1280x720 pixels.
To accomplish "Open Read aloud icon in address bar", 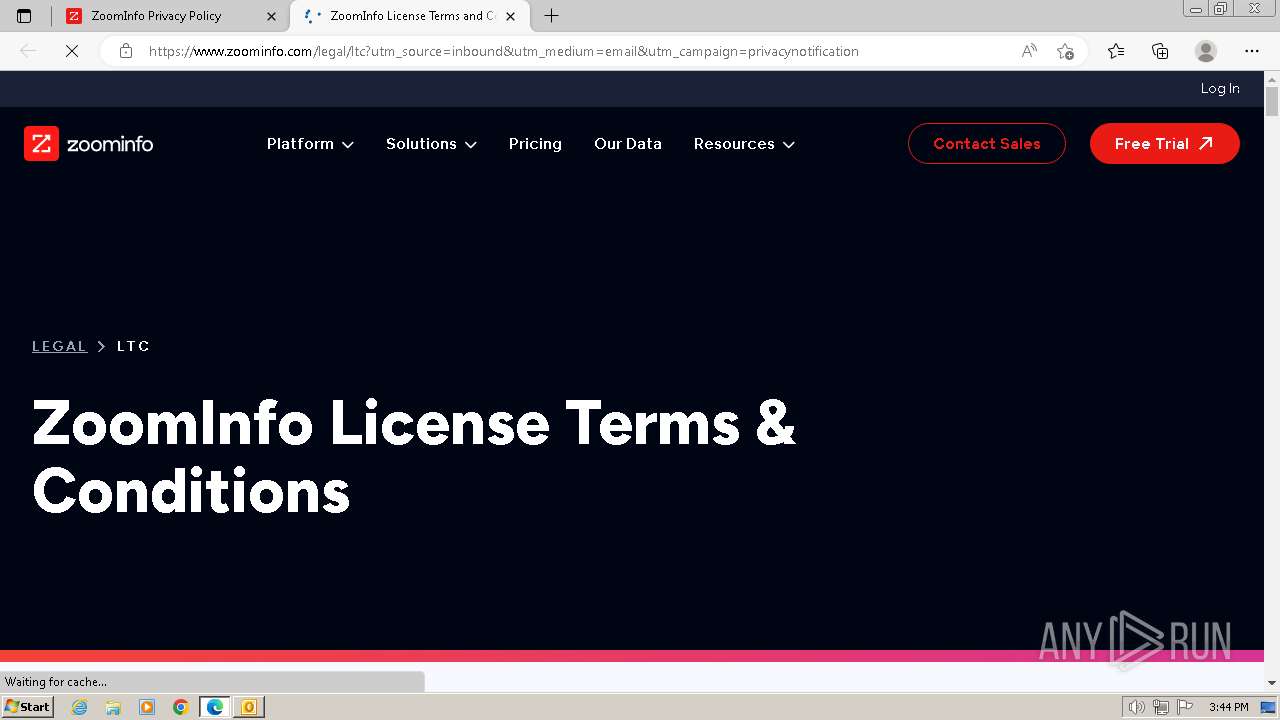I will point(1029,51).
